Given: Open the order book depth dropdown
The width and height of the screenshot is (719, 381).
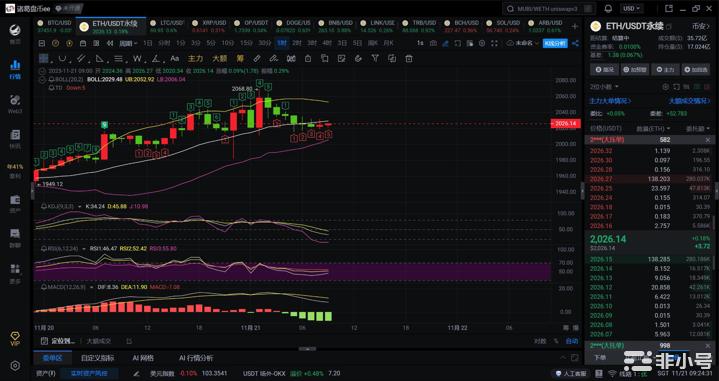Looking at the screenshot, I should pyautogui.click(x=604, y=87).
